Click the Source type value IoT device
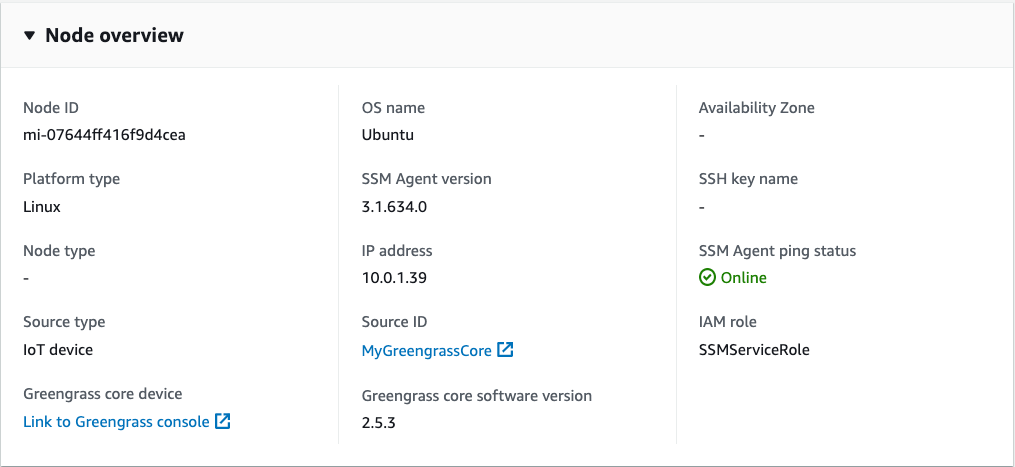 pos(58,350)
